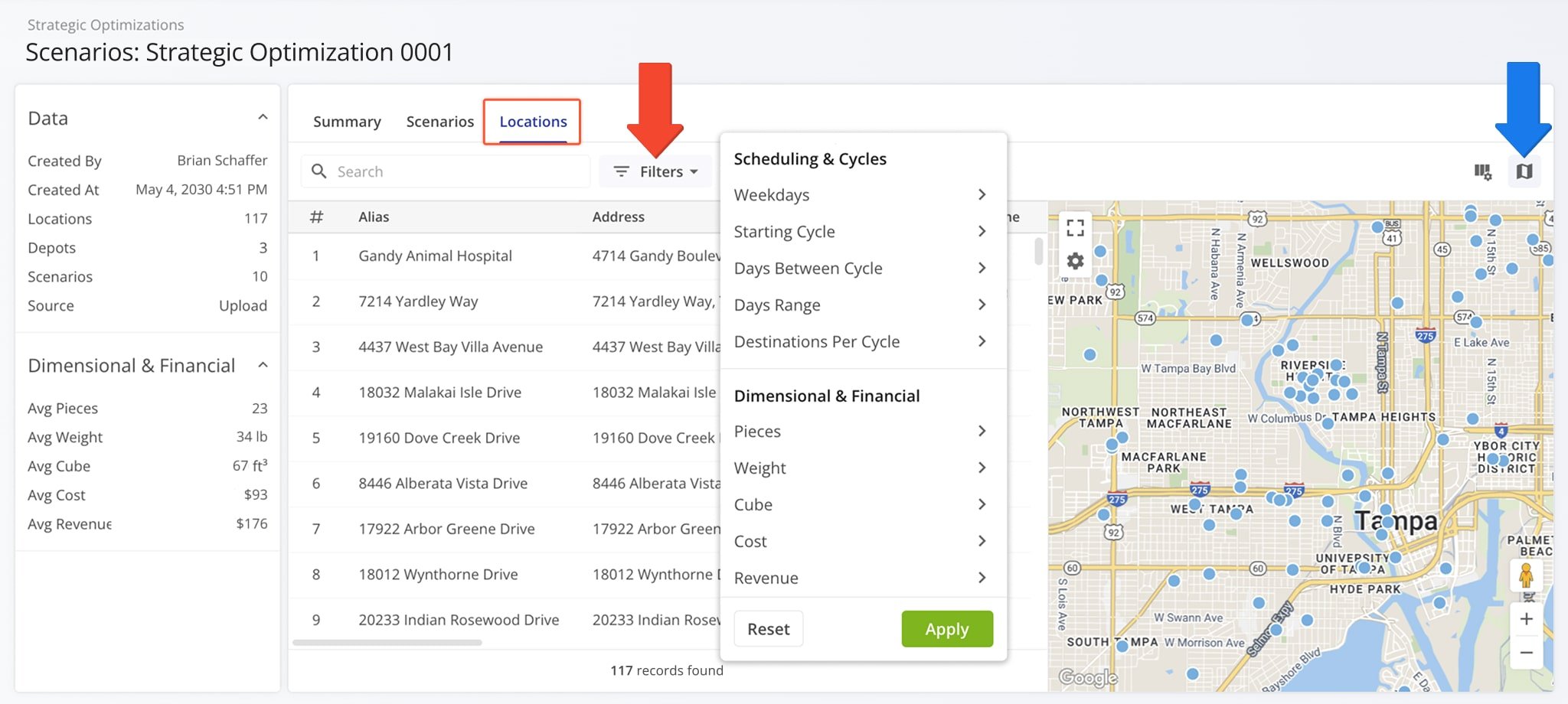Image resolution: width=1568 pixels, height=704 pixels.
Task: Collapse the Dimensional & Financial section
Action: coord(263,365)
